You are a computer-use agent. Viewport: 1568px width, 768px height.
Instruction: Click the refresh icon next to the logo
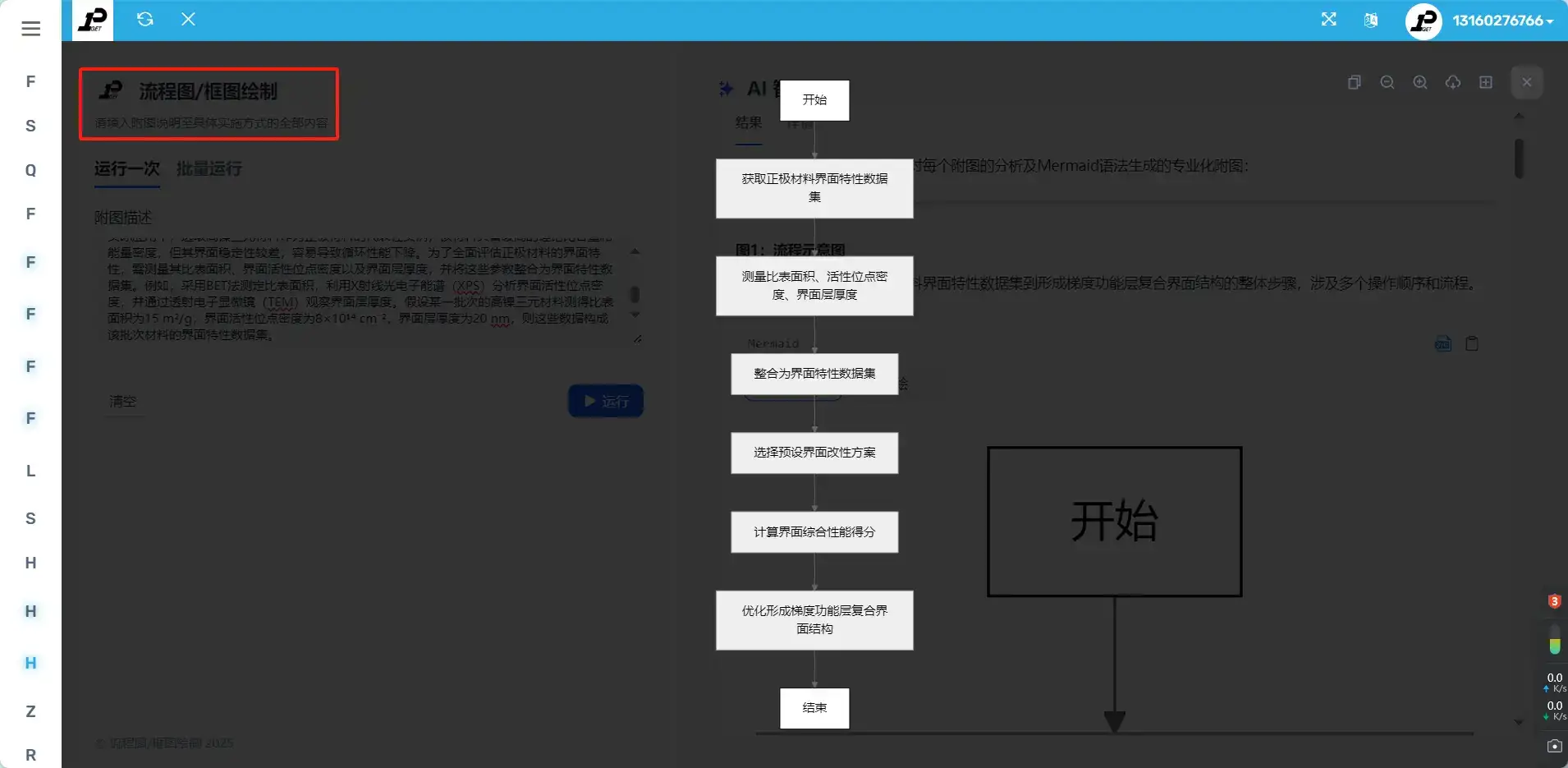[x=146, y=19]
